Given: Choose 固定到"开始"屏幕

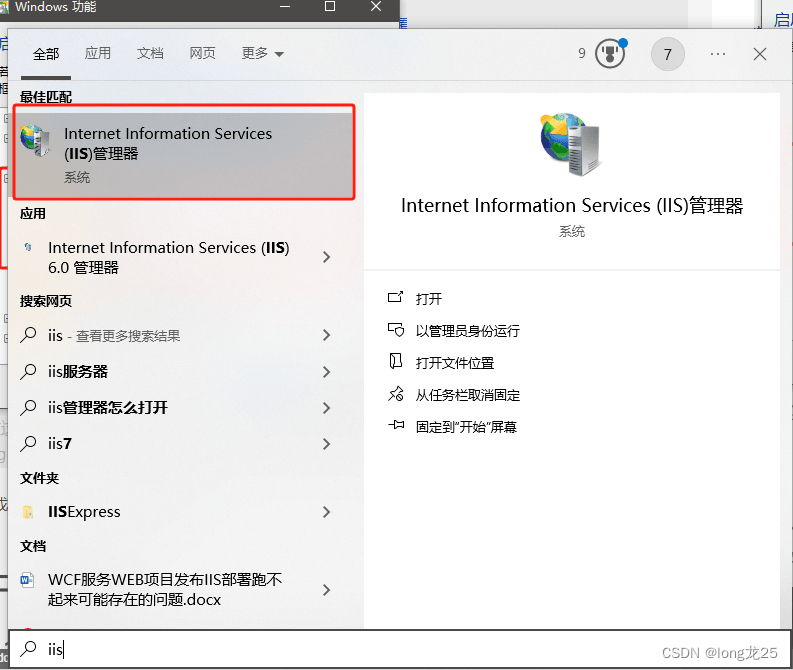Looking at the screenshot, I should 466,427.
